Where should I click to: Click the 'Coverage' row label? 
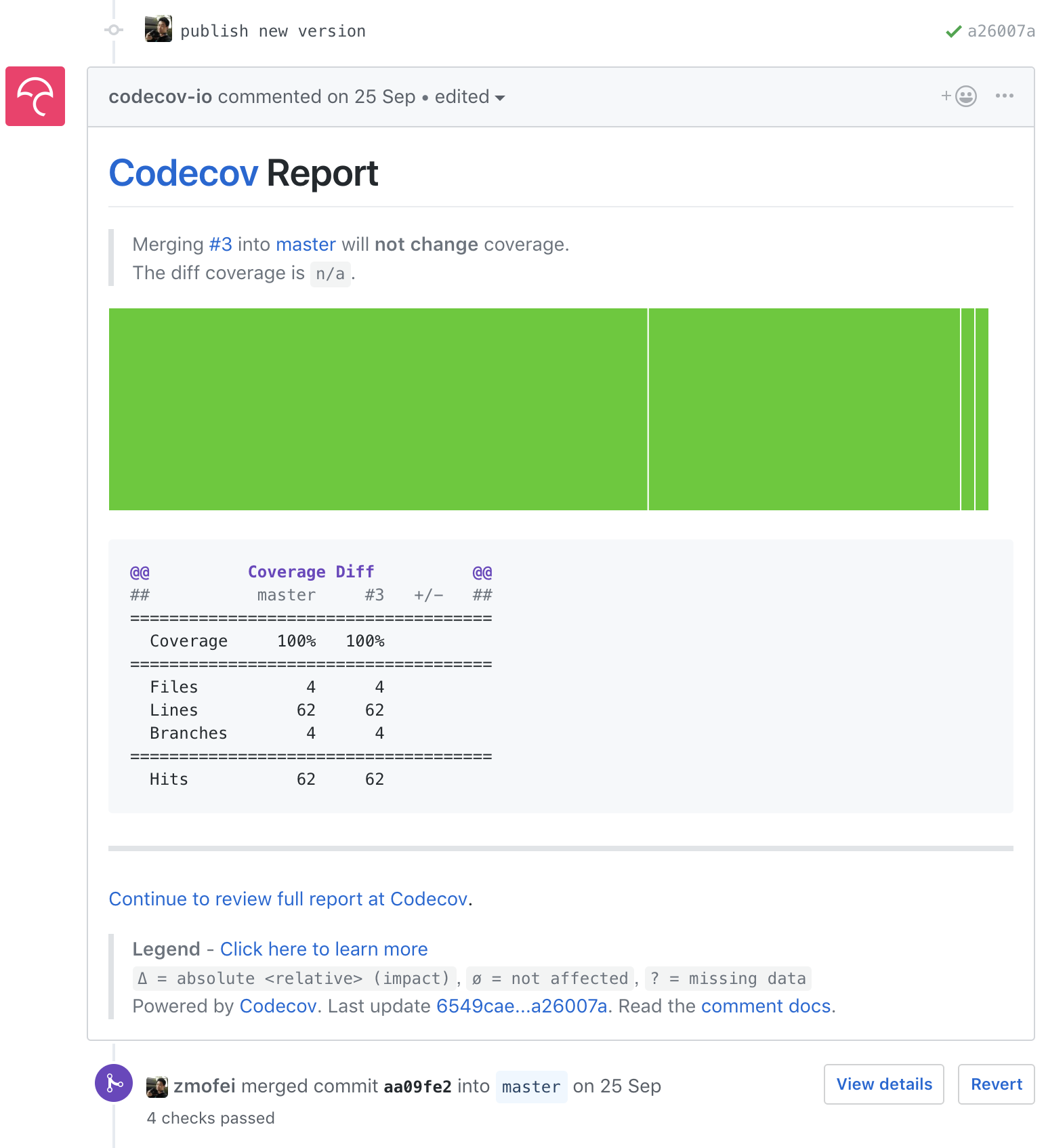pos(188,641)
